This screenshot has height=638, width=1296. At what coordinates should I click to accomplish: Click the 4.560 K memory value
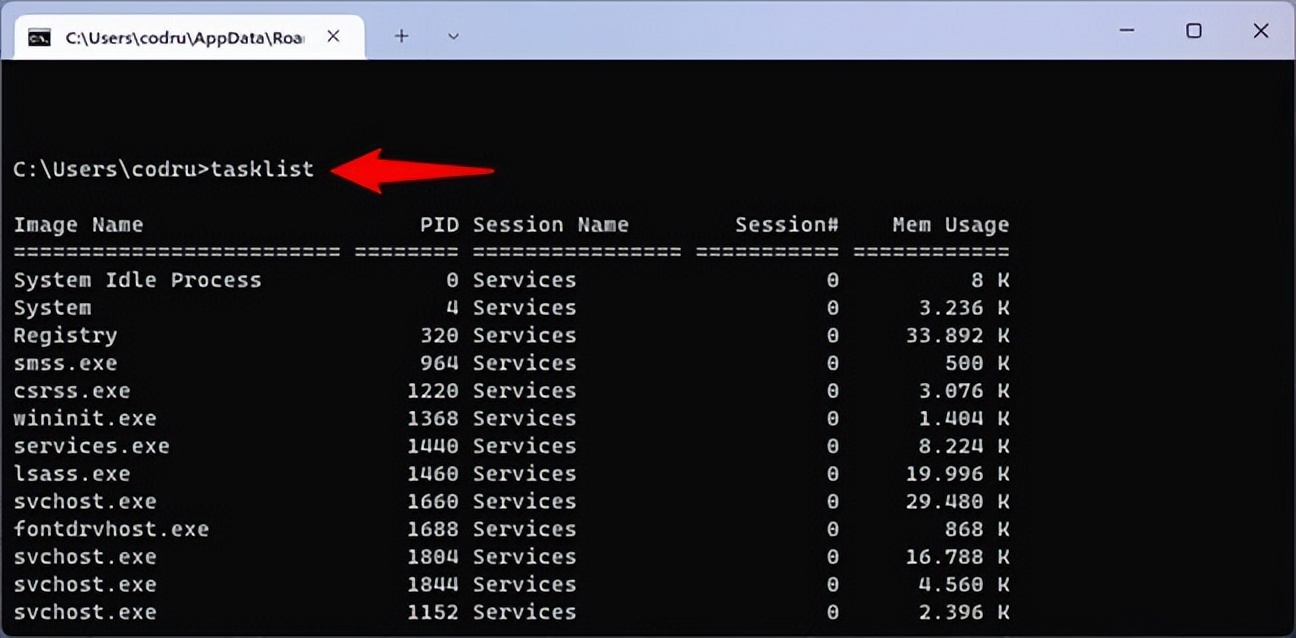pos(963,585)
